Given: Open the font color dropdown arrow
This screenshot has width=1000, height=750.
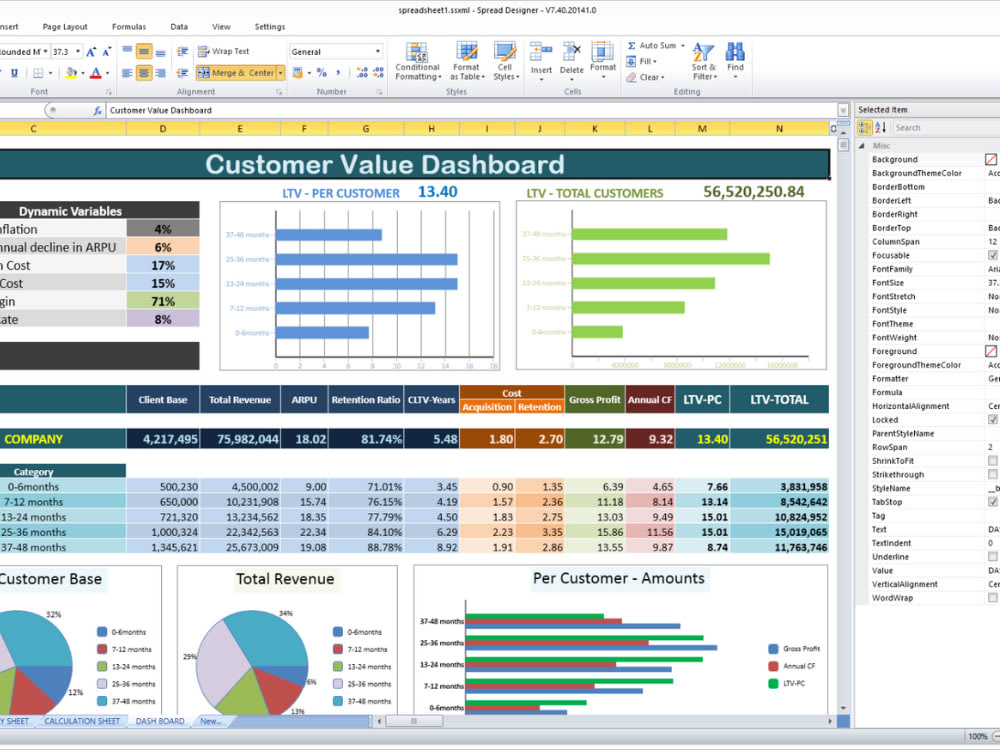Looking at the screenshot, I should tap(107, 73).
